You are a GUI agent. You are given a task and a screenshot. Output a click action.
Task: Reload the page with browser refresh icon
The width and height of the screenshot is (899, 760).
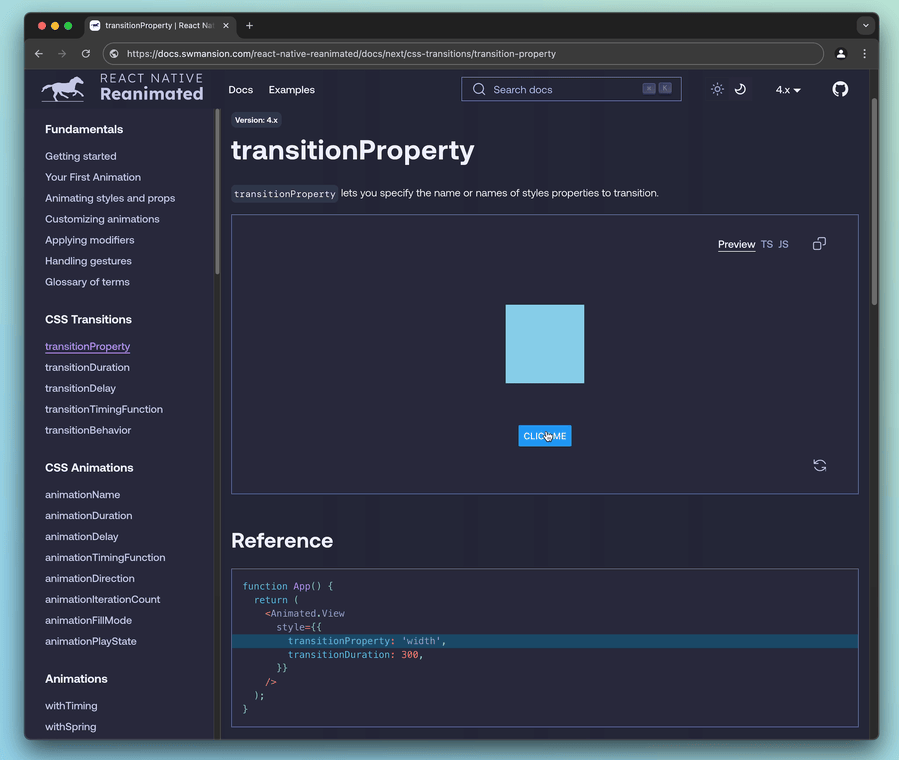pyautogui.click(x=86, y=54)
